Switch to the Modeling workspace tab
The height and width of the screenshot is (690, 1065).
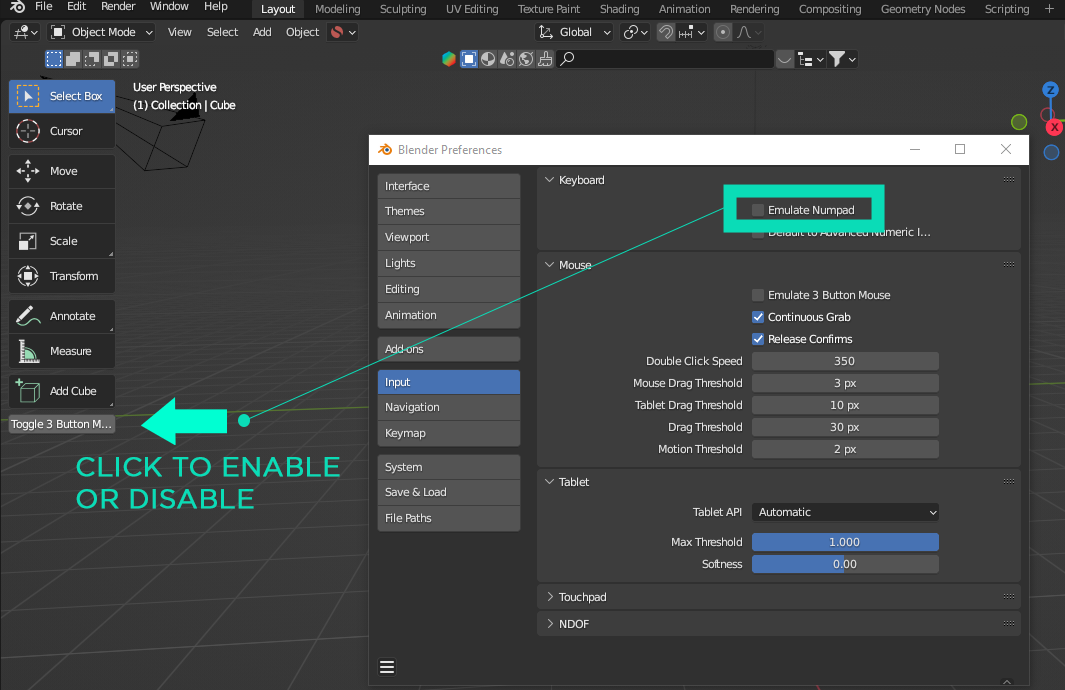click(338, 9)
